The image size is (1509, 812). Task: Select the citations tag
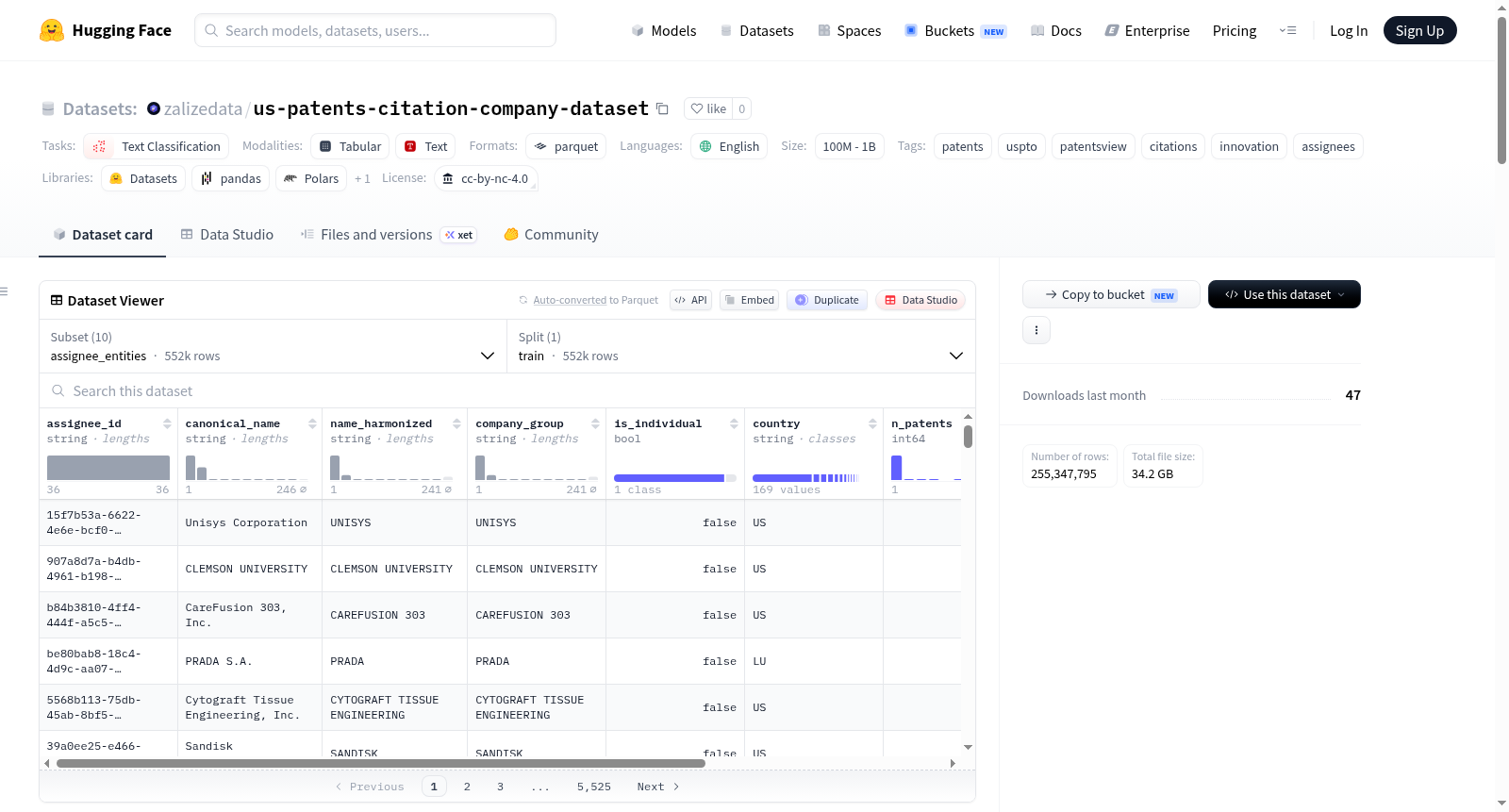pos(1173,146)
